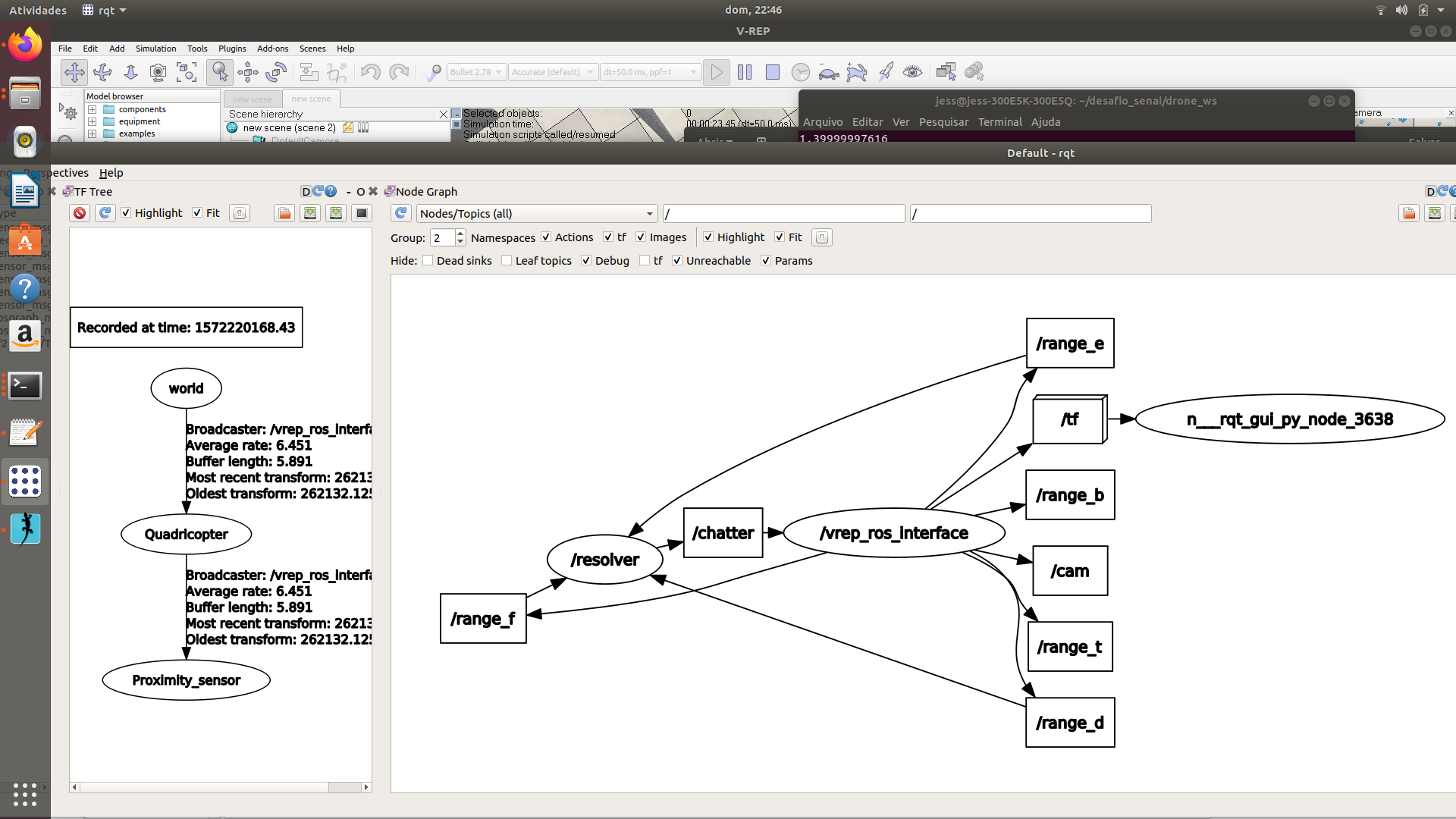Increase the Group value using the stepper
This screenshot has width=1456, height=819.
460,233
